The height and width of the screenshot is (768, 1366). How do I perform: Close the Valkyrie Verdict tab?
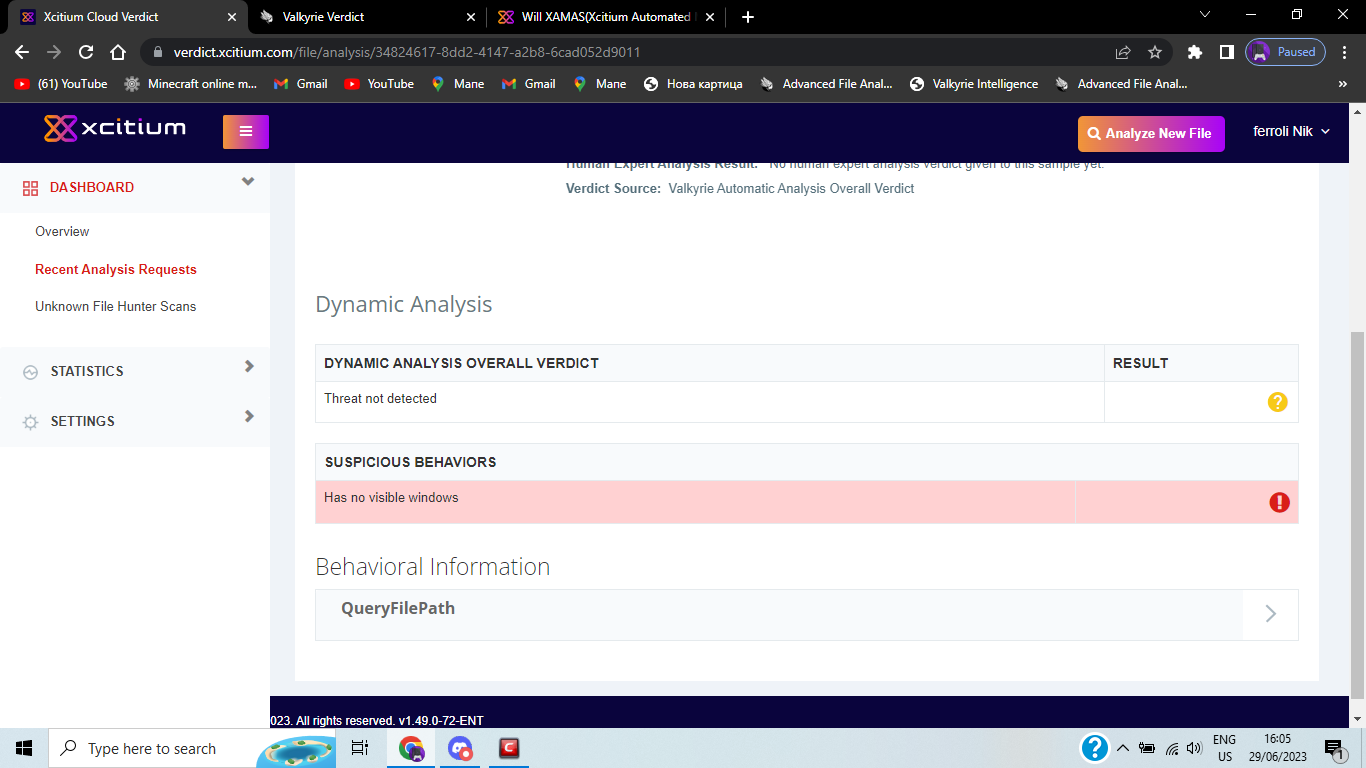471,17
